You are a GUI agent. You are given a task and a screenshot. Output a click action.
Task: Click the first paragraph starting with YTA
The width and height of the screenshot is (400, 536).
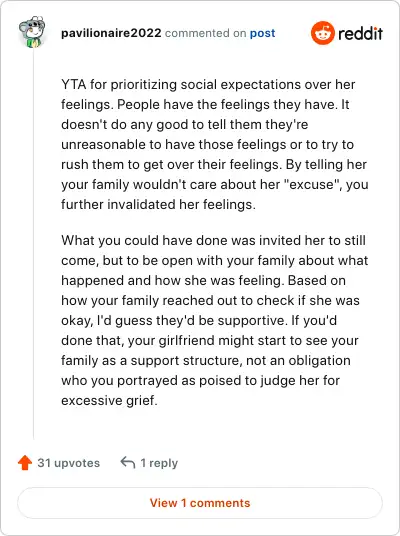tap(215, 144)
